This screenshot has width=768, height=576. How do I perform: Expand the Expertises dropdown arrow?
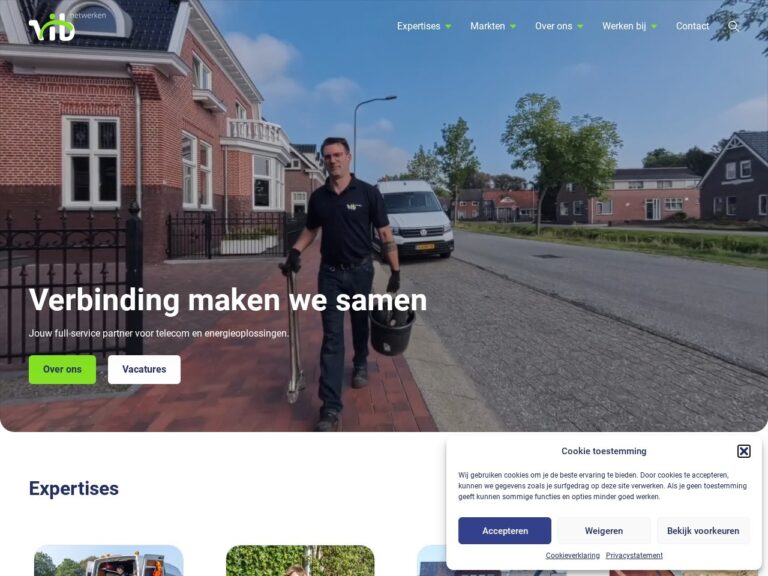448,26
